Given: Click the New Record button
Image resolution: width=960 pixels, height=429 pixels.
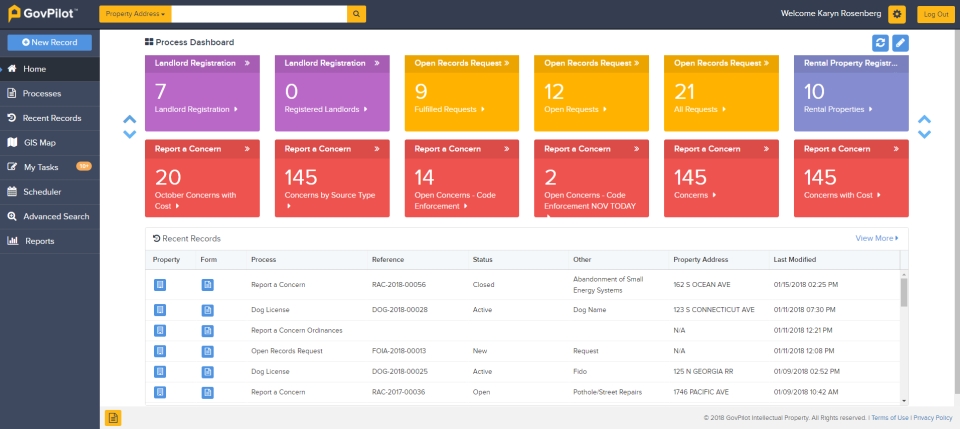Looking at the screenshot, I should click(x=50, y=42).
